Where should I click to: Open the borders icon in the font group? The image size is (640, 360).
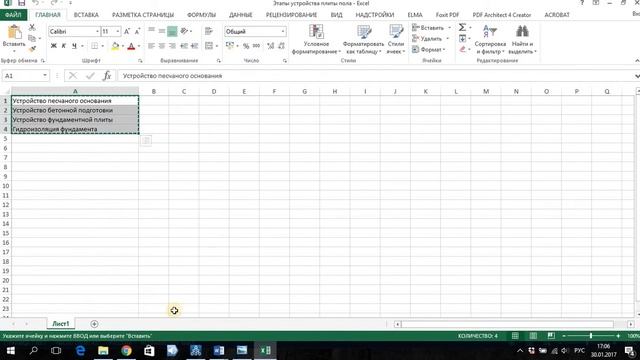(x=95, y=46)
